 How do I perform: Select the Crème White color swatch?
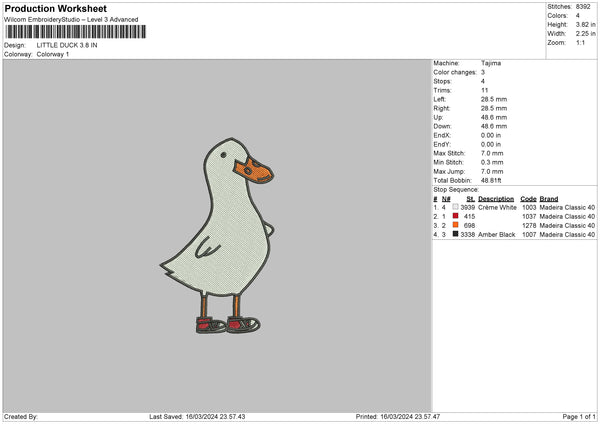tap(455, 207)
